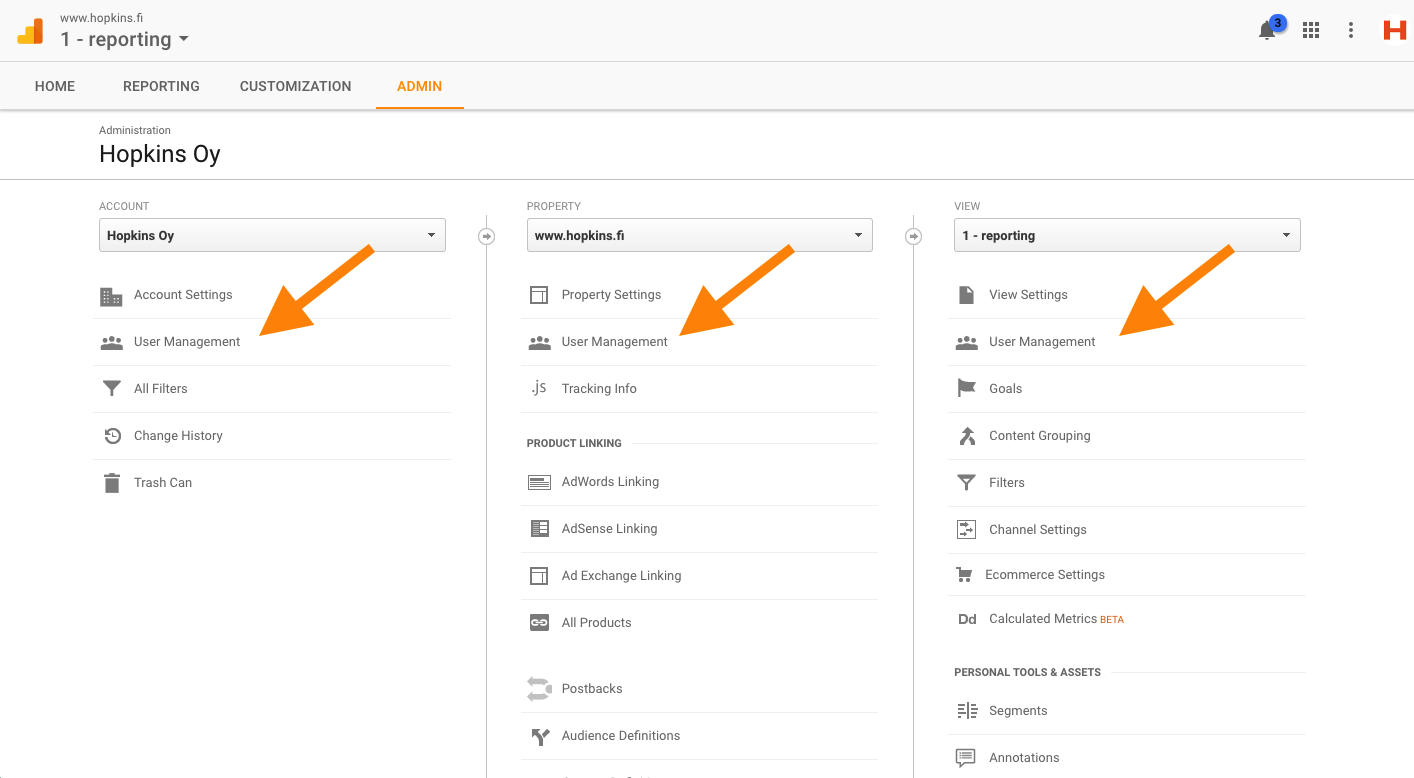Click the Property Settings window icon
1414x778 pixels.
[539, 295]
